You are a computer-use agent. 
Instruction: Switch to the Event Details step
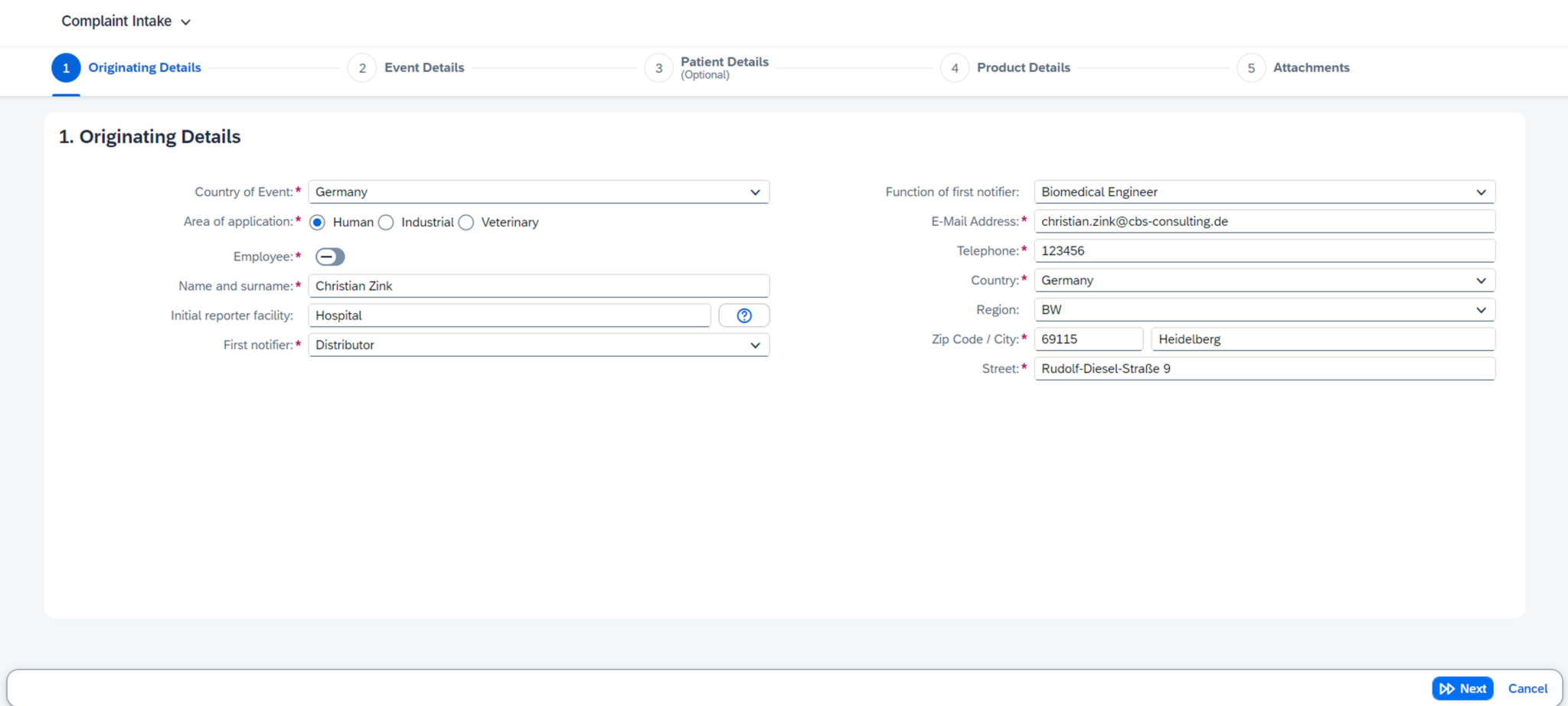click(x=424, y=67)
